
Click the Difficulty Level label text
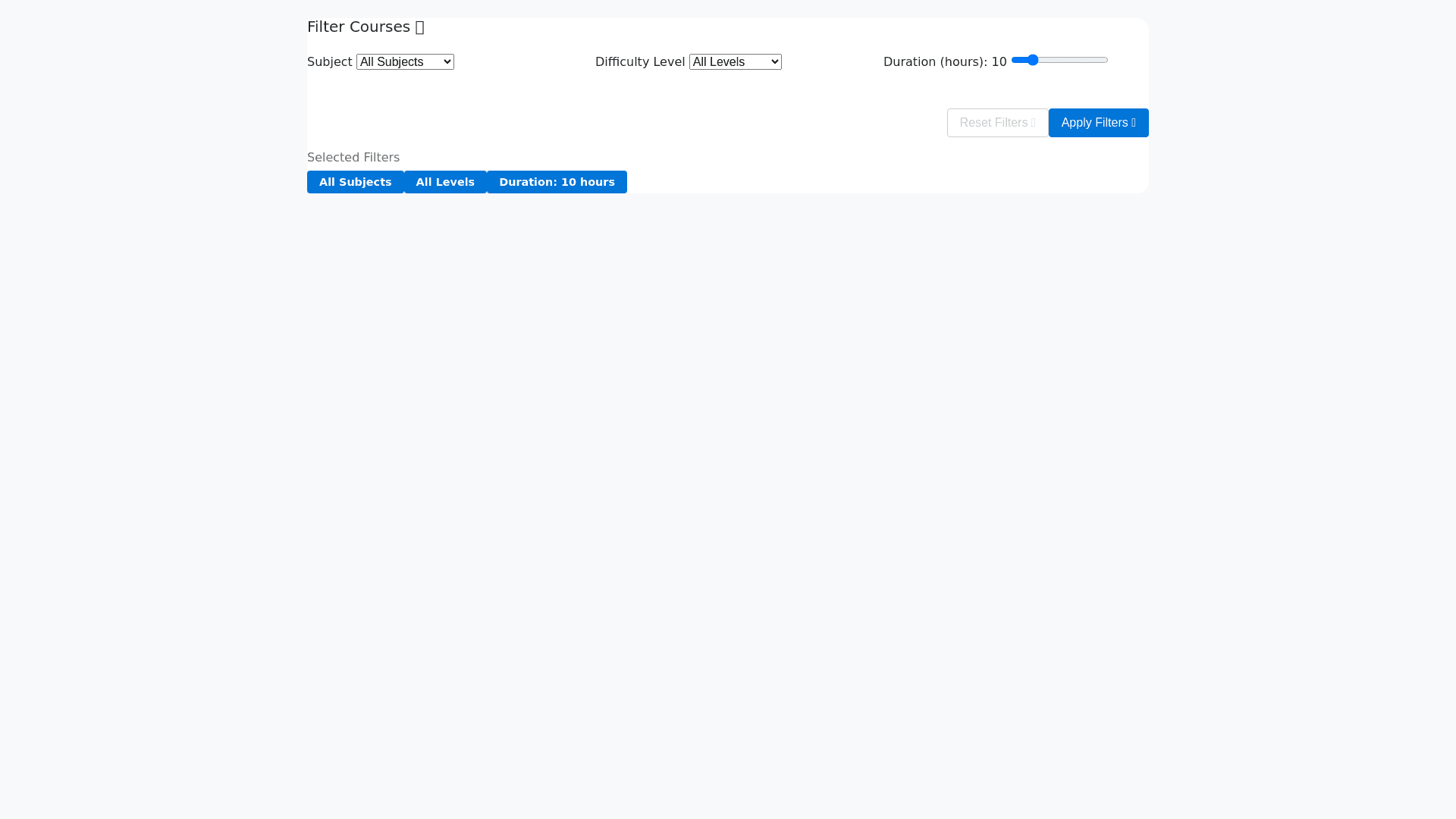click(639, 61)
